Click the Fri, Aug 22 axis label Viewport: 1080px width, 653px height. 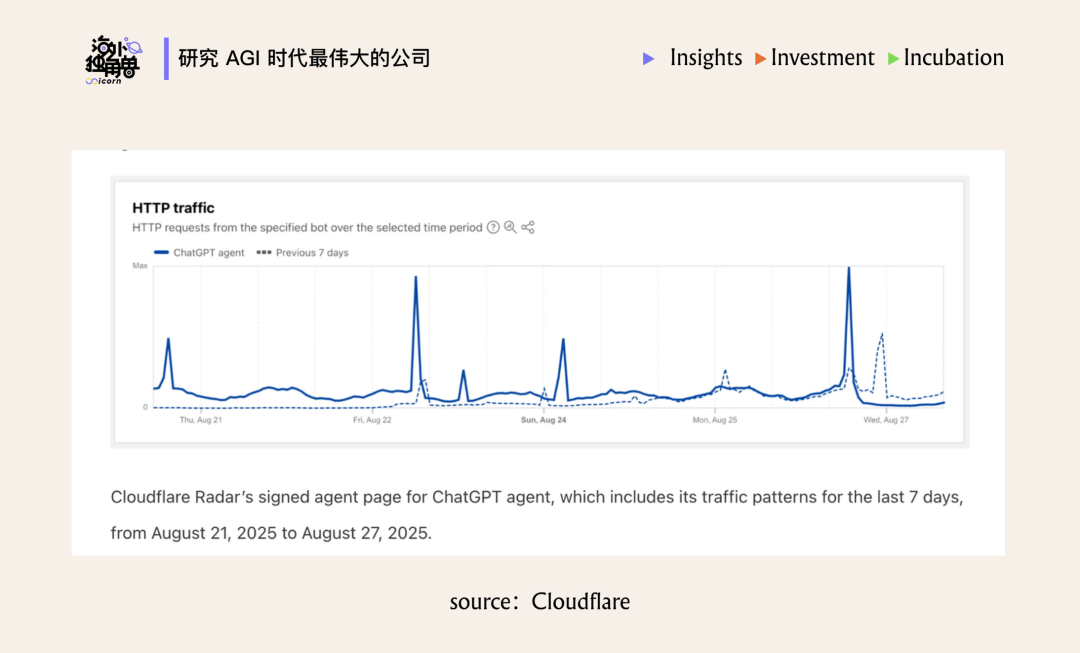pos(372,421)
